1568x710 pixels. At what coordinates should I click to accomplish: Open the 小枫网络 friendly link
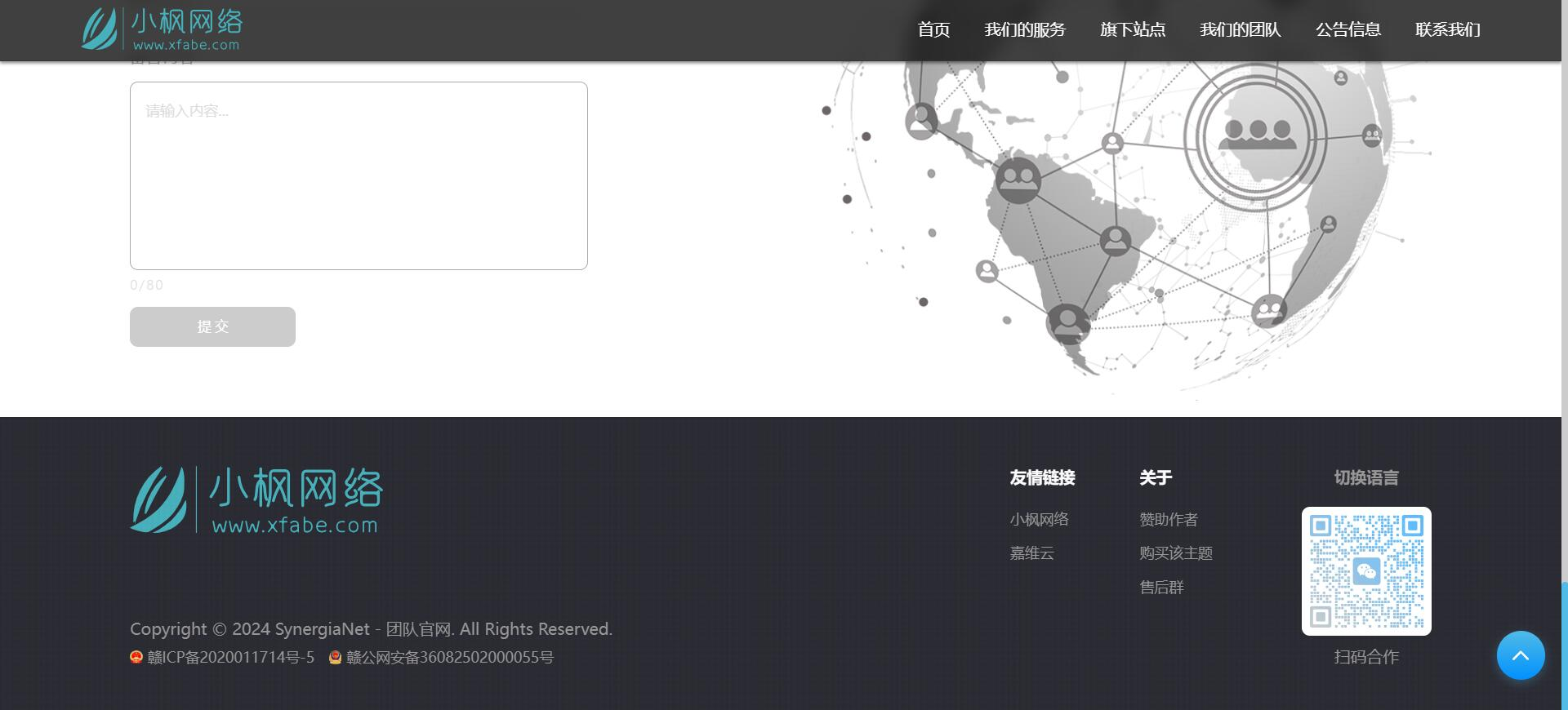1039,520
